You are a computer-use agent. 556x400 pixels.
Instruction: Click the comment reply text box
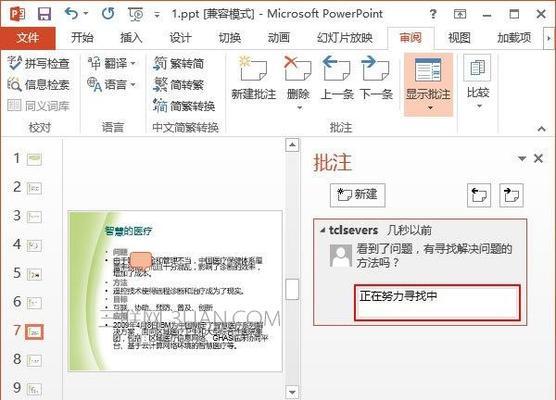tap(437, 302)
